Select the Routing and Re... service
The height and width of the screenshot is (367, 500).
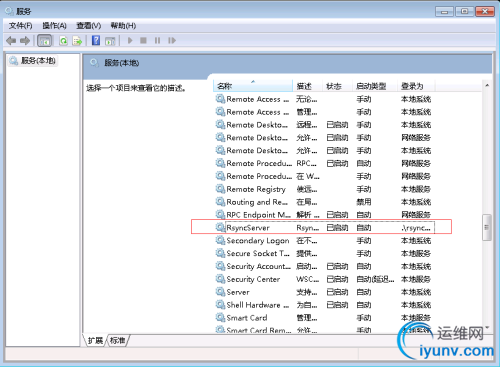click(323, 202)
